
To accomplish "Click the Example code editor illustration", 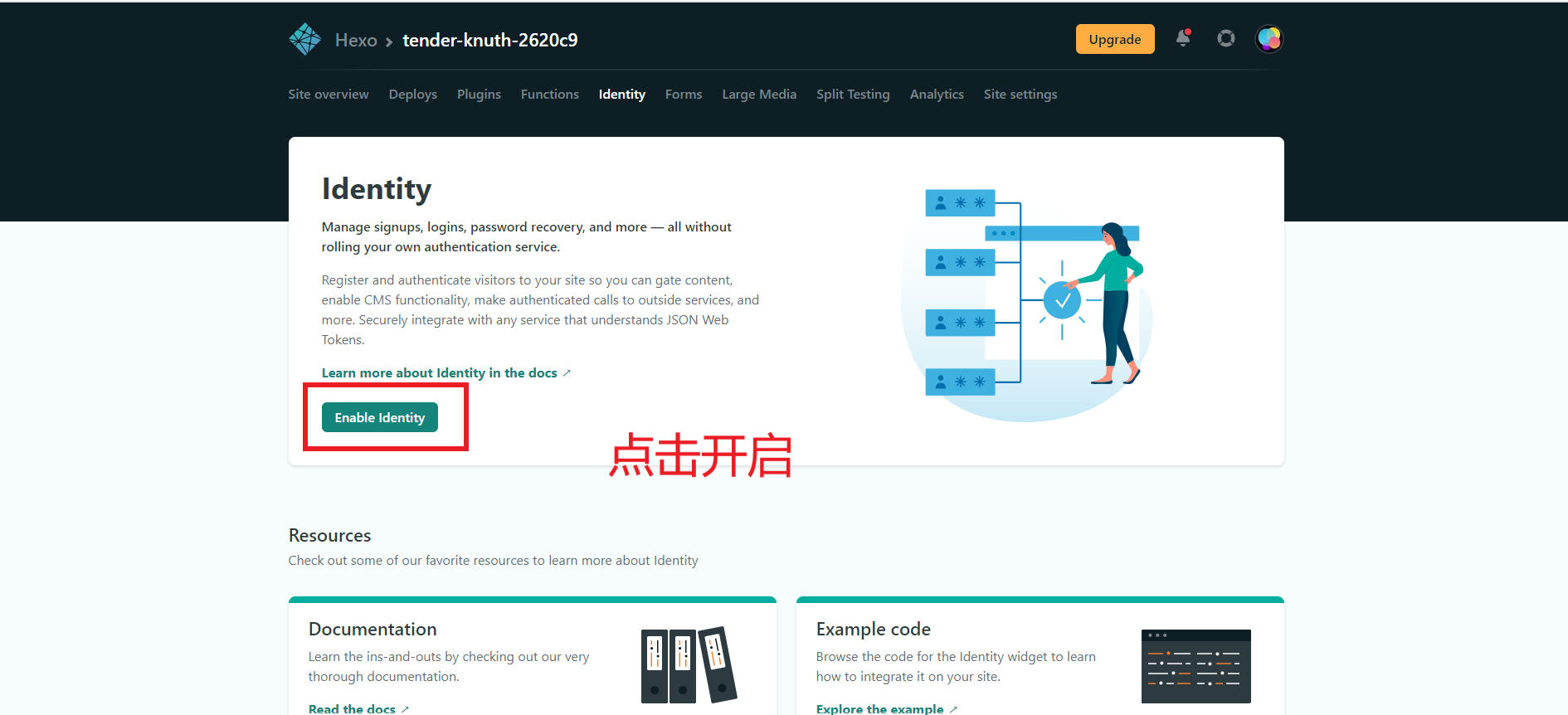I will tap(1195, 666).
